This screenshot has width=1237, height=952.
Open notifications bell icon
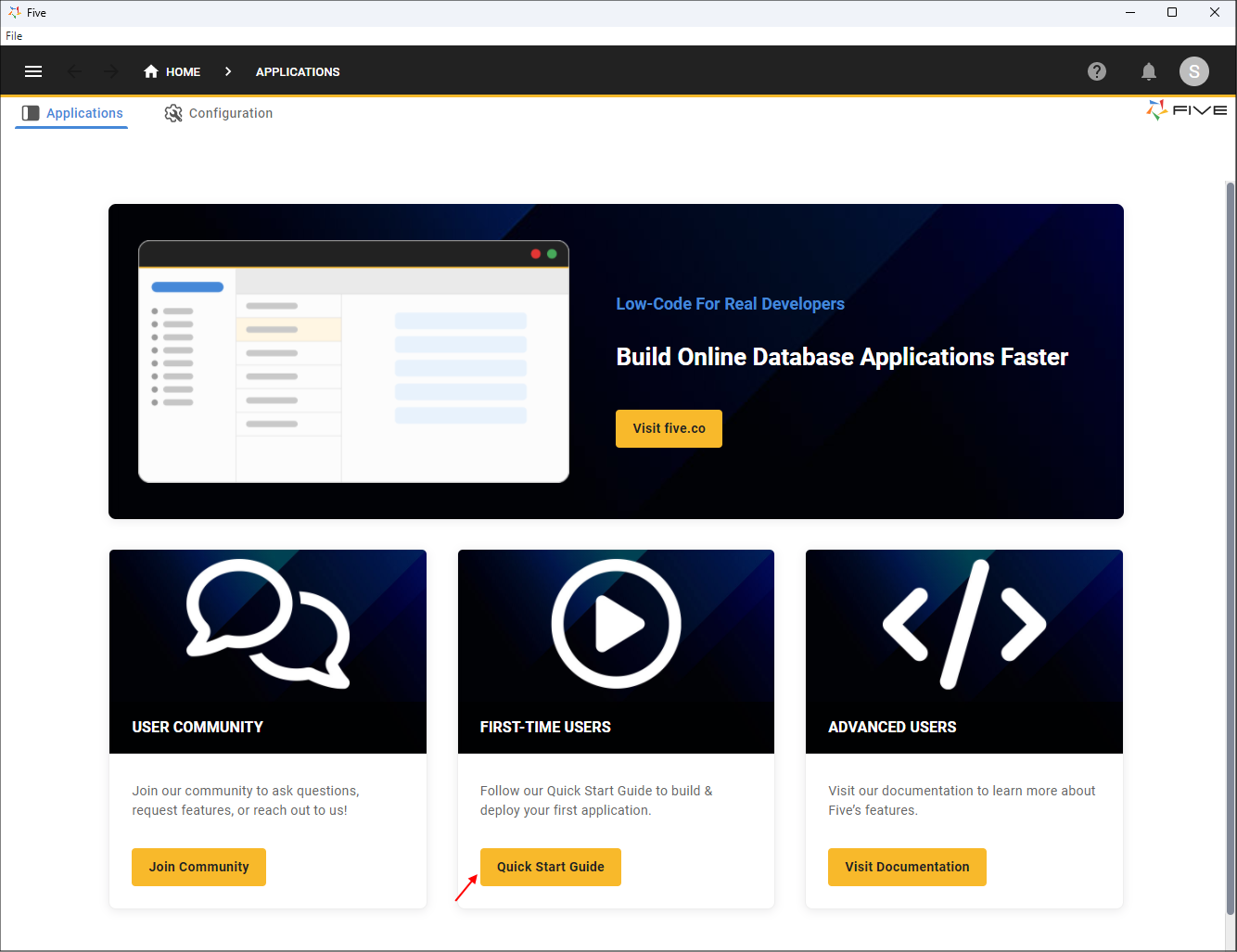[x=1149, y=71]
